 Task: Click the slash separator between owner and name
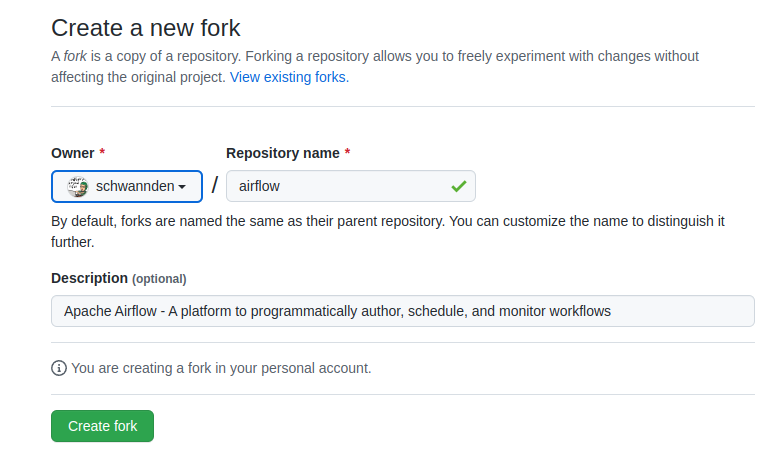[214, 186]
